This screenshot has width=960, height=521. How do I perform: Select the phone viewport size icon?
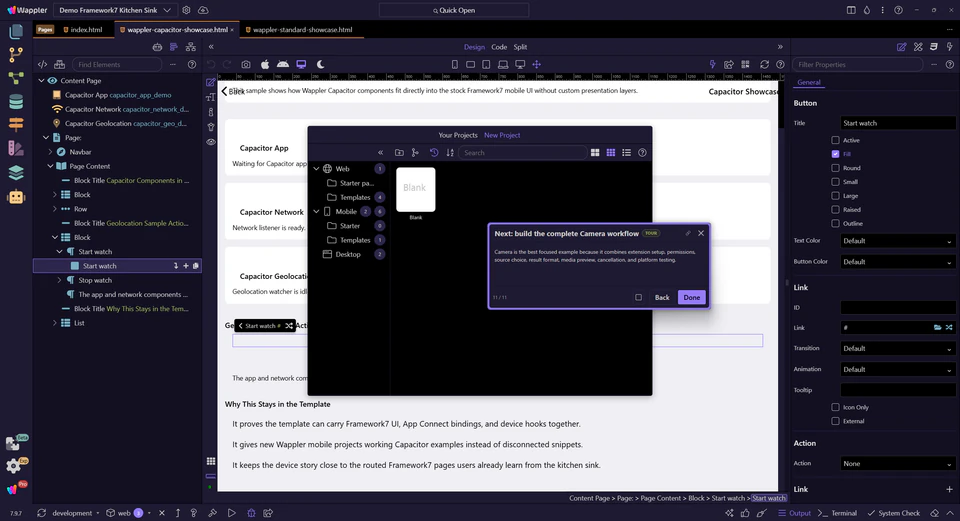(x=454, y=64)
